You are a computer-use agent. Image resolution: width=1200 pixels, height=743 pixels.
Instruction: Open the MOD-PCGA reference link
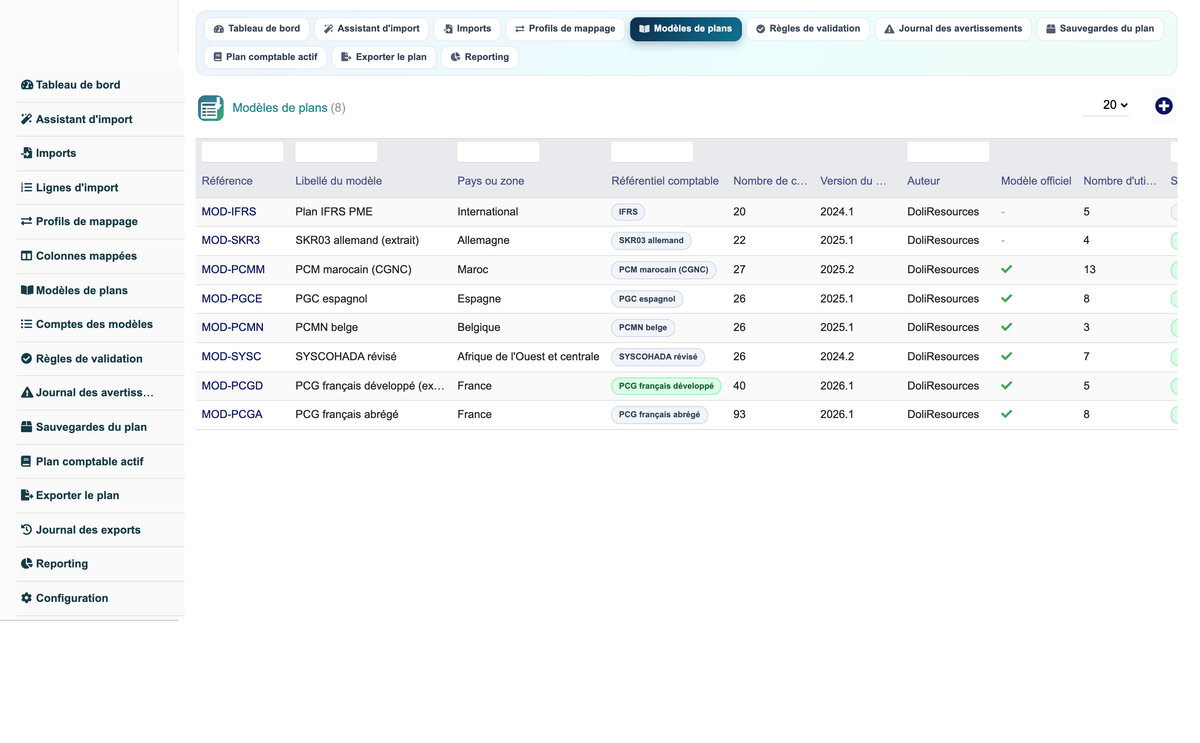pos(232,414)
